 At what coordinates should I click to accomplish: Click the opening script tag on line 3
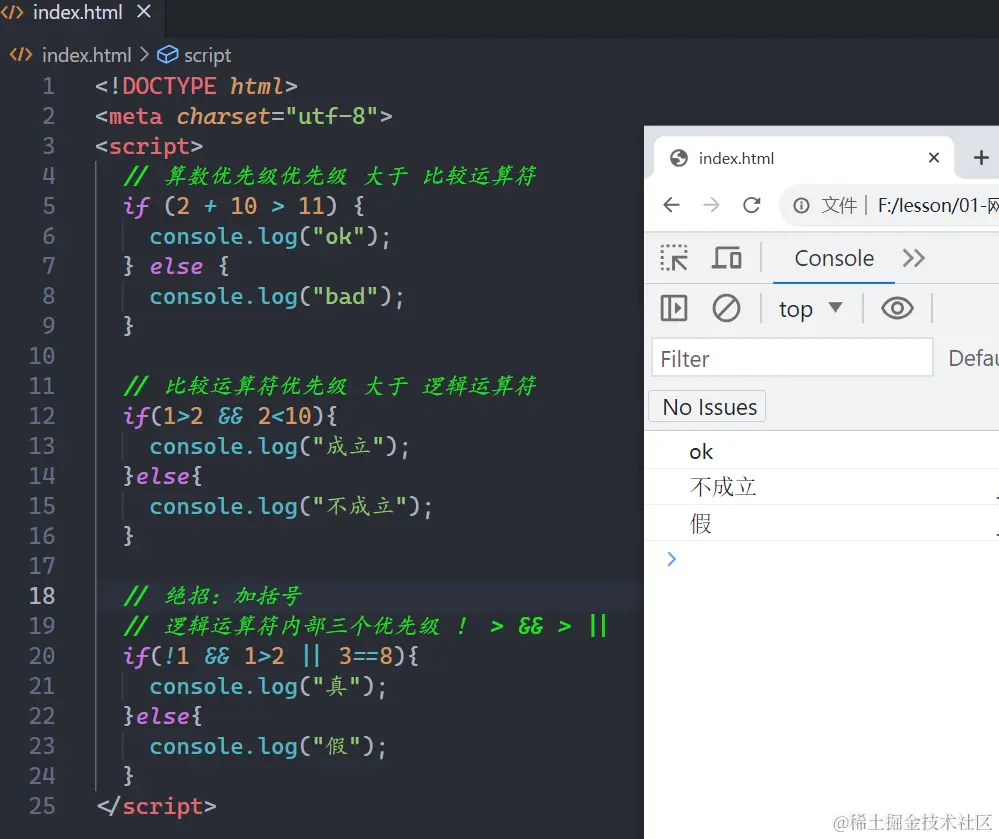click(149, 146)
